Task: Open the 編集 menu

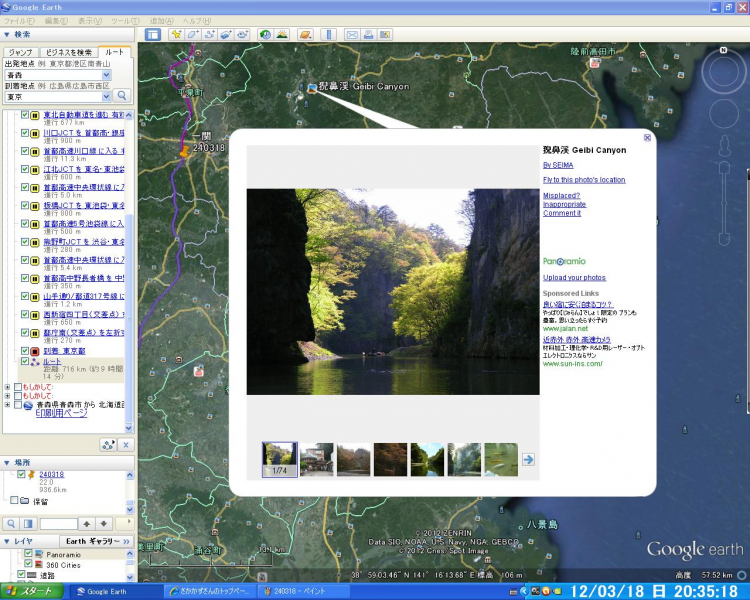Action: pos(56,21)
